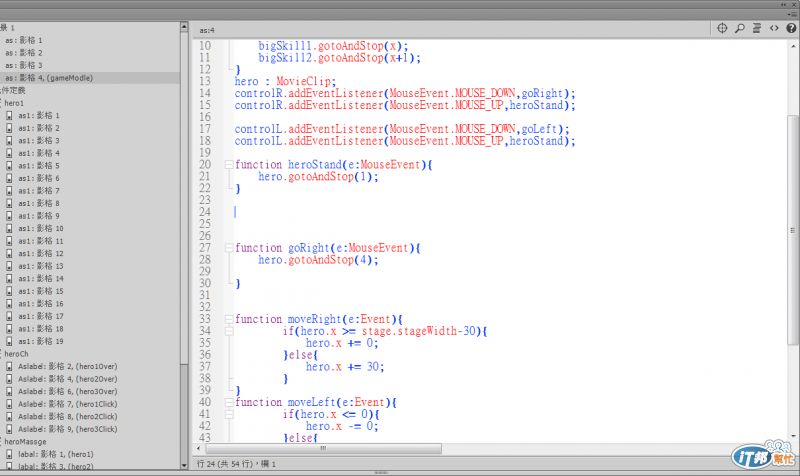The image size is (800, 476).
Task: Select as1: 影格 9 script
Action: [x=39, y=215]
